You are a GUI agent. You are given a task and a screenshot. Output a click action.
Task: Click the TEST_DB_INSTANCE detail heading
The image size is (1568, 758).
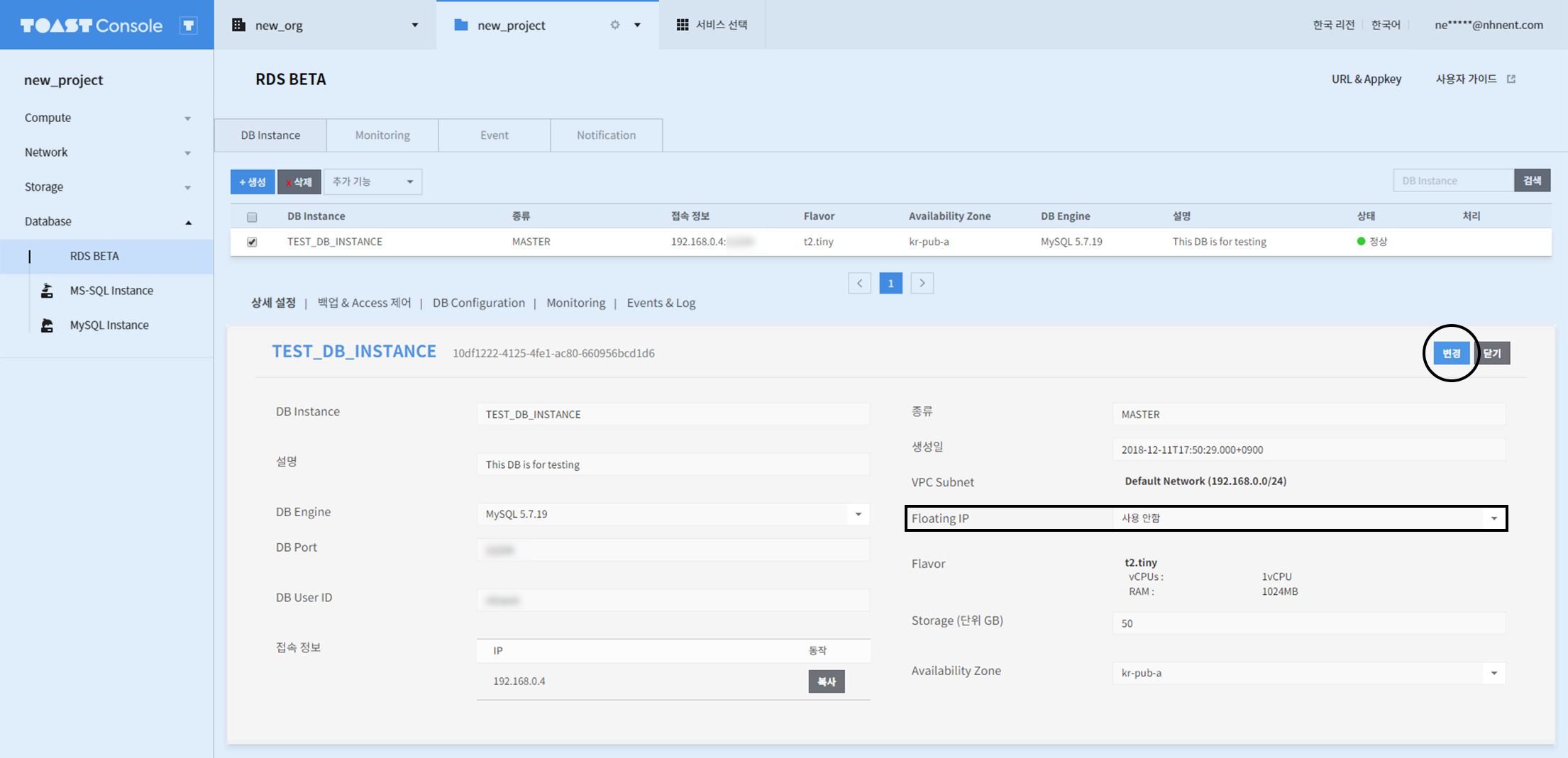click(x=354, y=352)
